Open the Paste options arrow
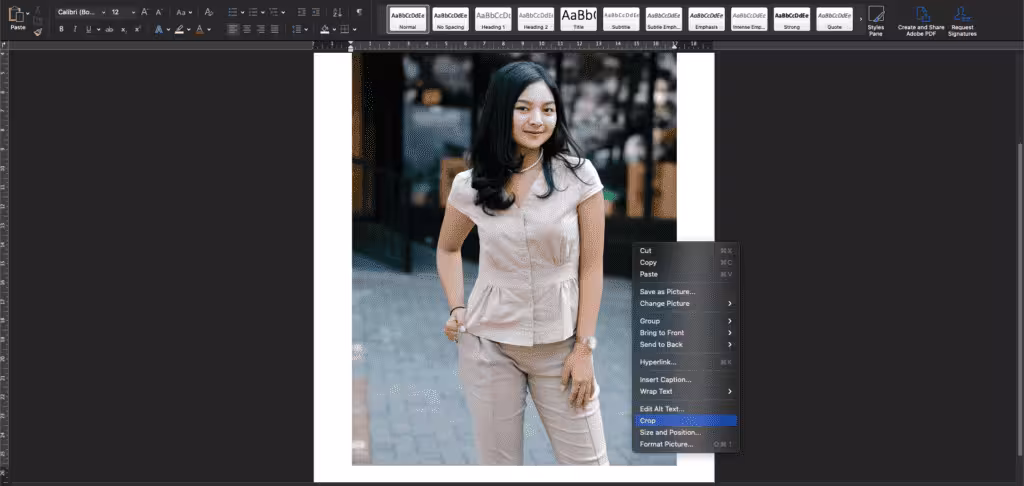Viewport: 1024px width, 486px height. (x=27, y=13)
